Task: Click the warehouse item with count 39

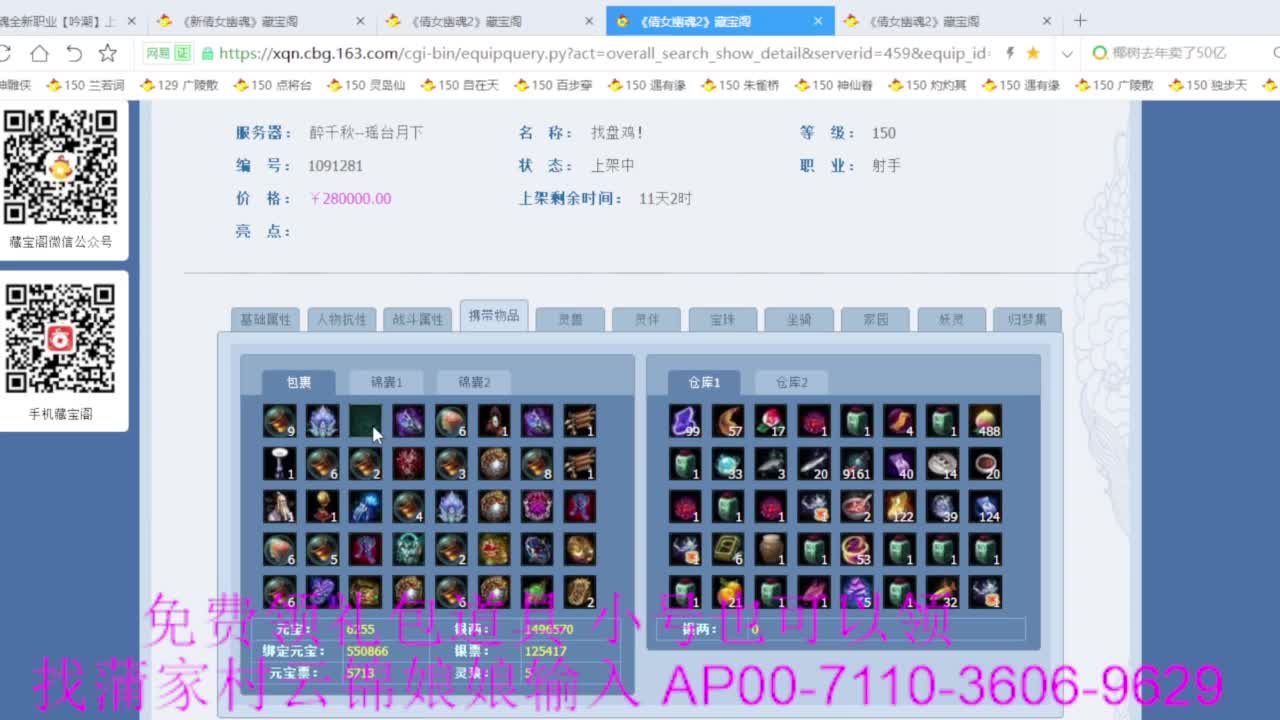Action: (x=942, y=507)
